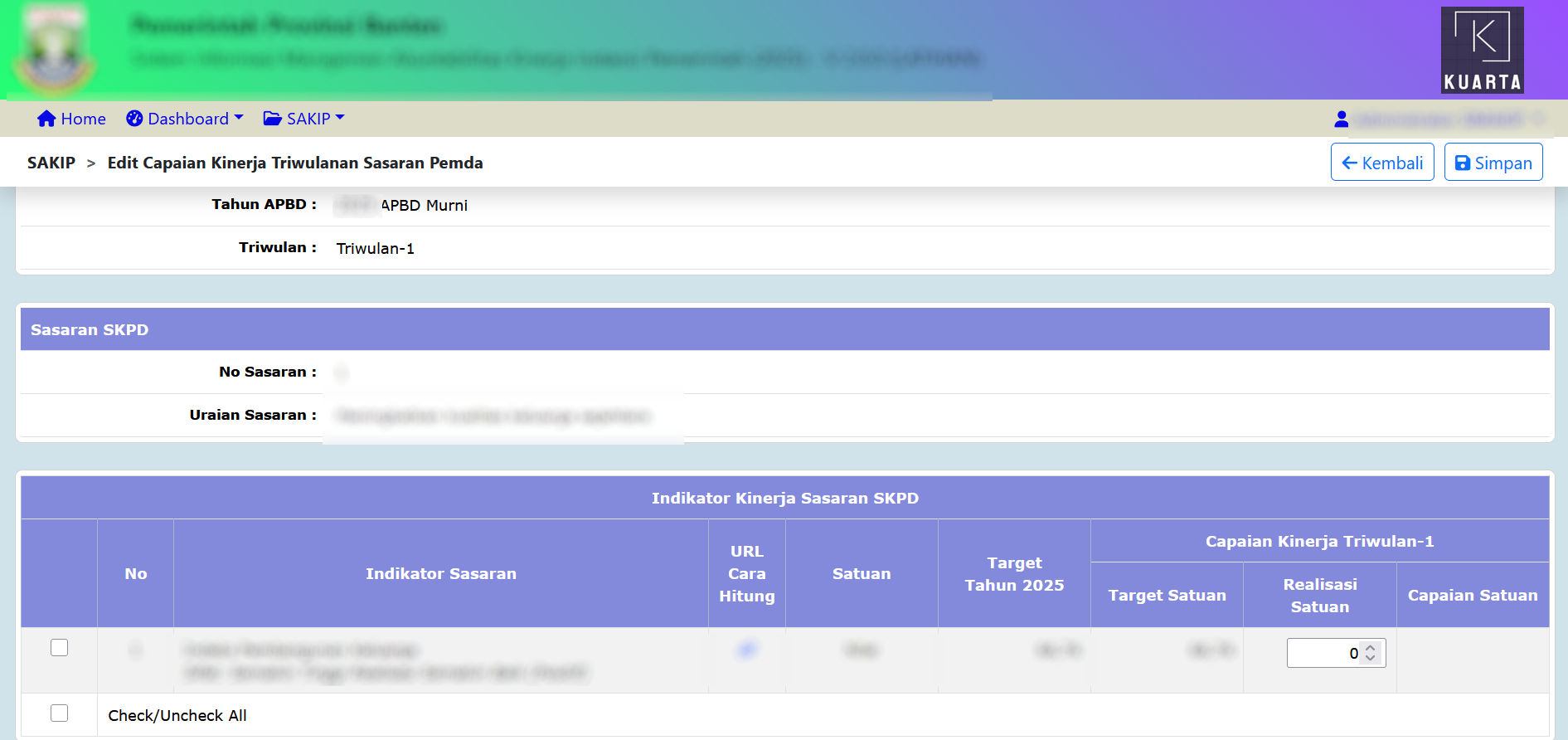Focus the Realisasi Satuan number field
This screenshot has width=1568, height=740.
[1323, 653]
